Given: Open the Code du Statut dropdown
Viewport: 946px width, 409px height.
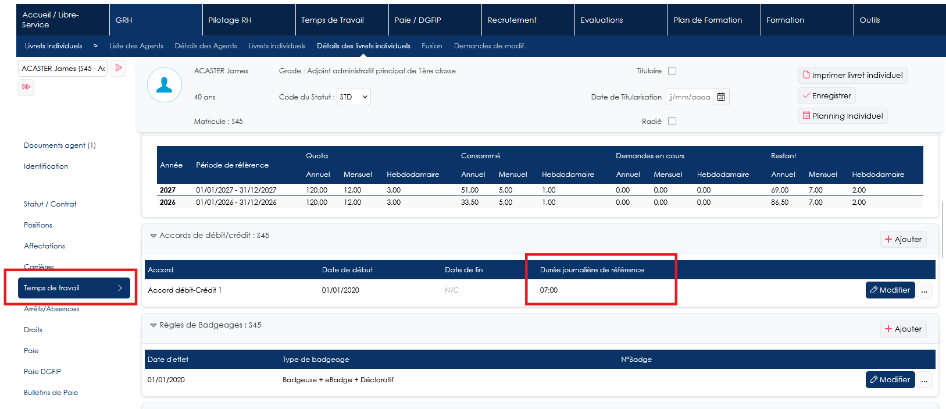Looking at the screenshot, I should pyautogui.click(x=353, y=97).
